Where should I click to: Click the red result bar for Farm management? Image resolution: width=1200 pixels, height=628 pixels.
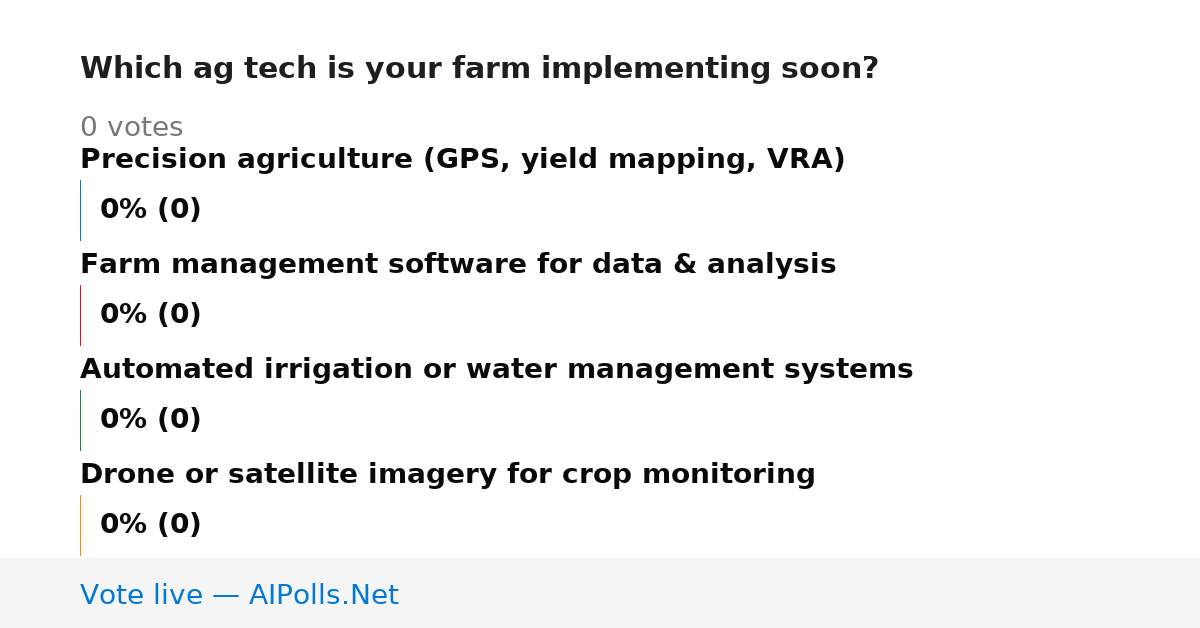[80, 315]
